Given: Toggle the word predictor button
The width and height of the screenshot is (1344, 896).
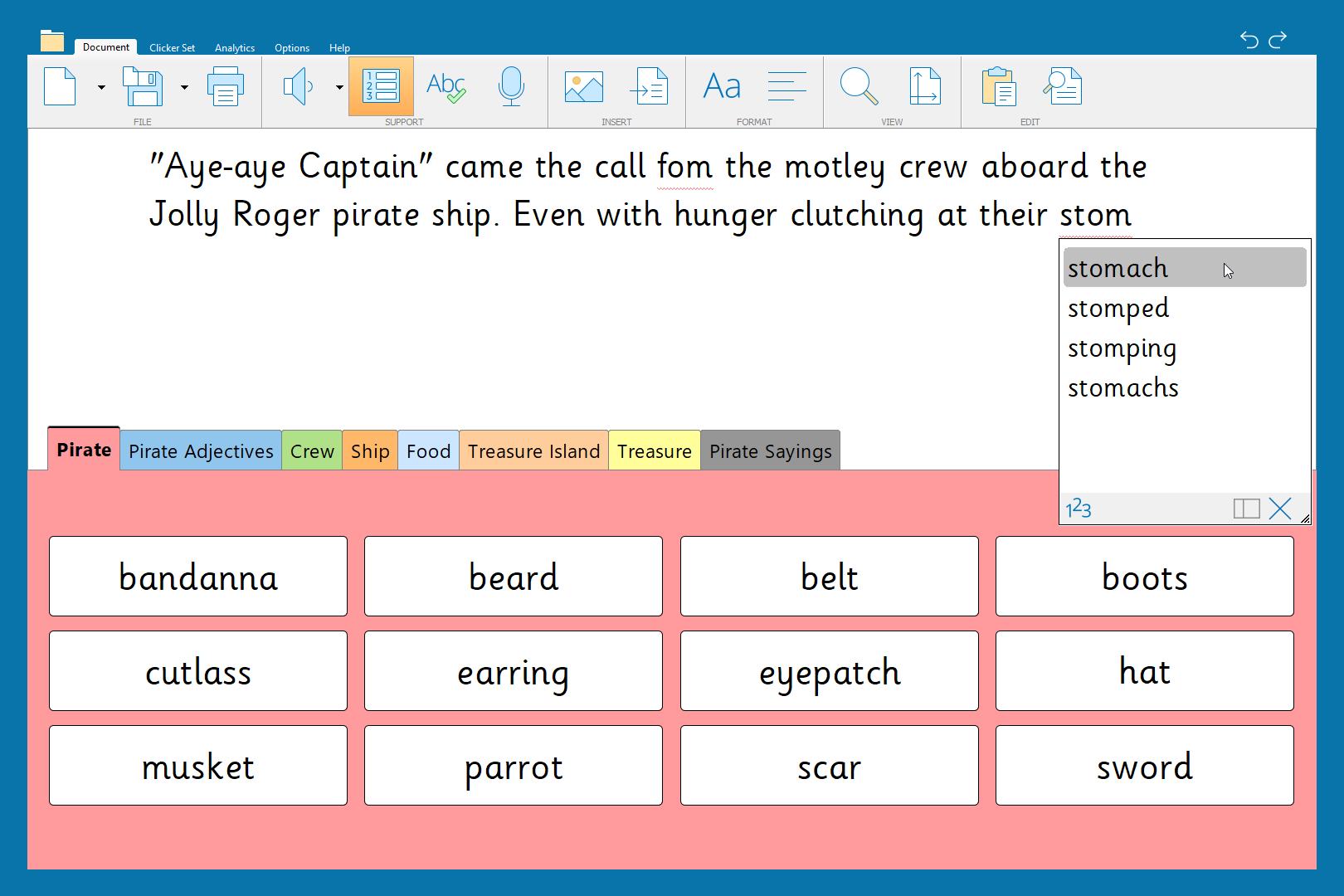Looking at the screenshot, I should (x=382, y=87).
